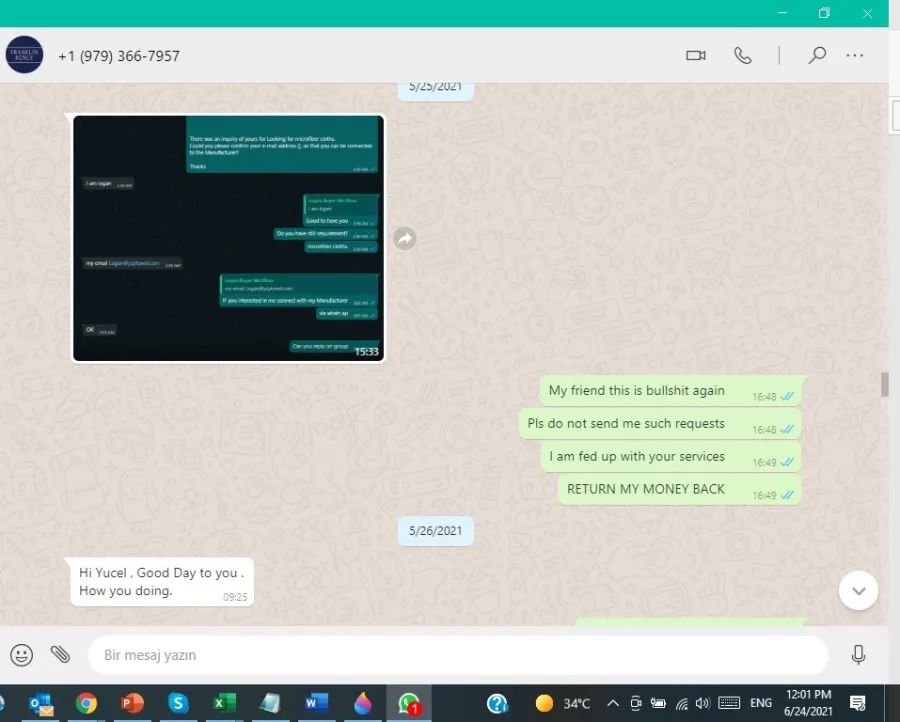Show hidden system tray icons
900x722 pixels.
point(612,703)
